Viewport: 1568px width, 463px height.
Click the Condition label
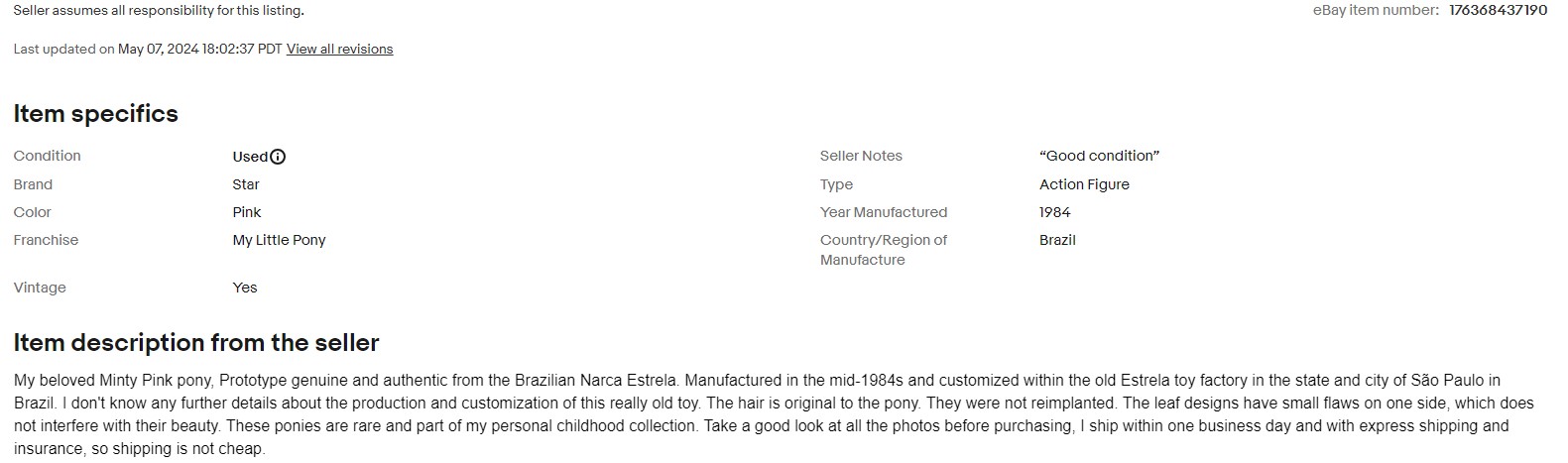(48, 156)
